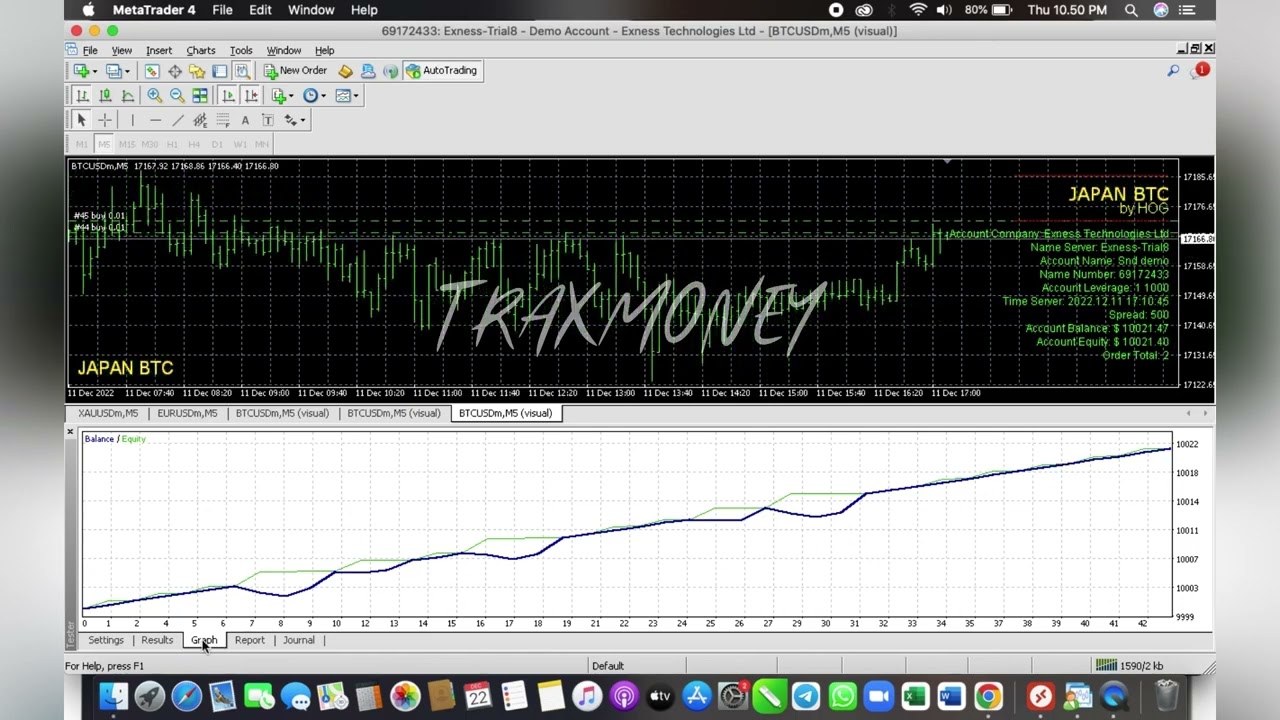The width and height of the screenshot is (1280, 720).
Task: Select the Equidistant Channel tool
Action: [x=200, y=120]
